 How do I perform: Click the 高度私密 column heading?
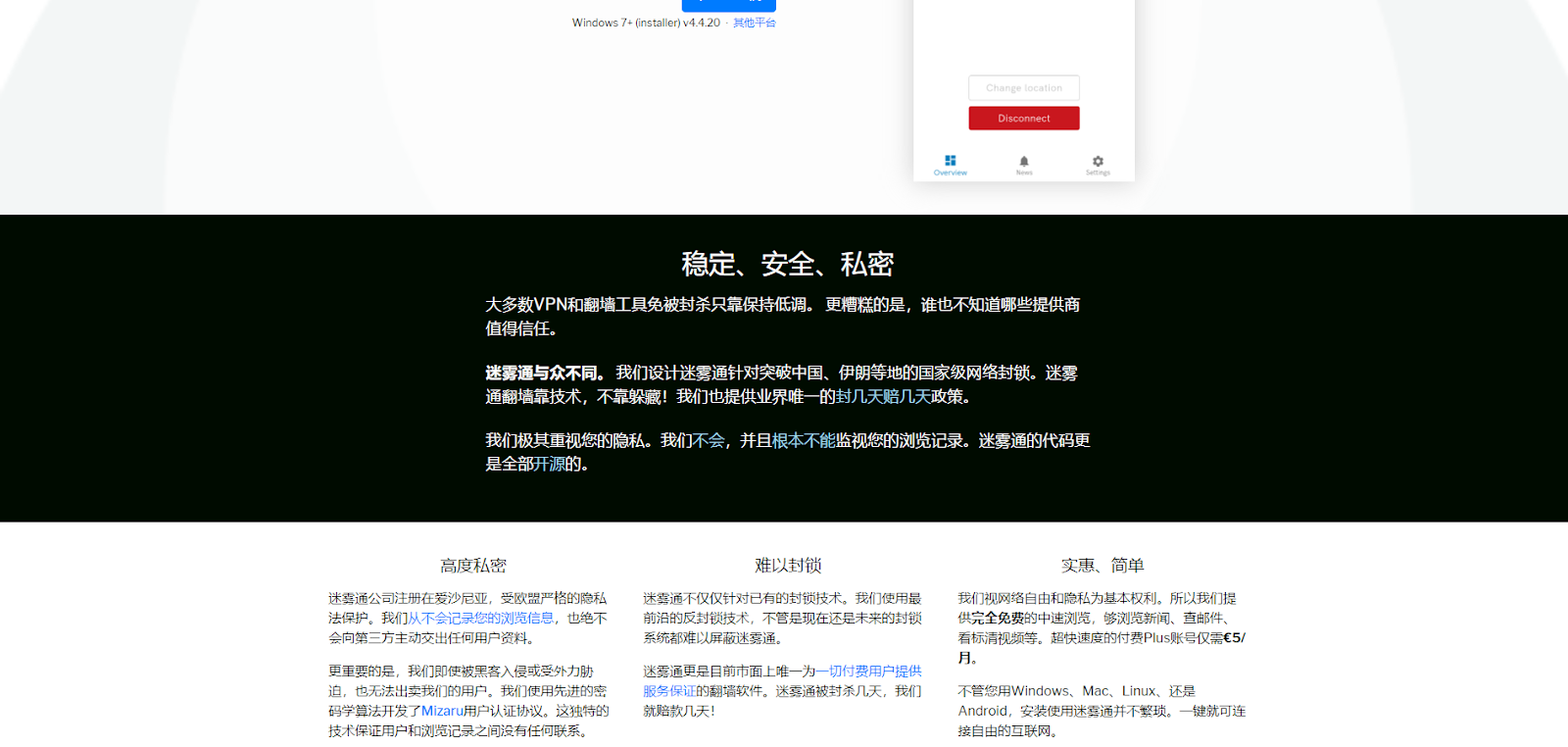coord(473,566)
